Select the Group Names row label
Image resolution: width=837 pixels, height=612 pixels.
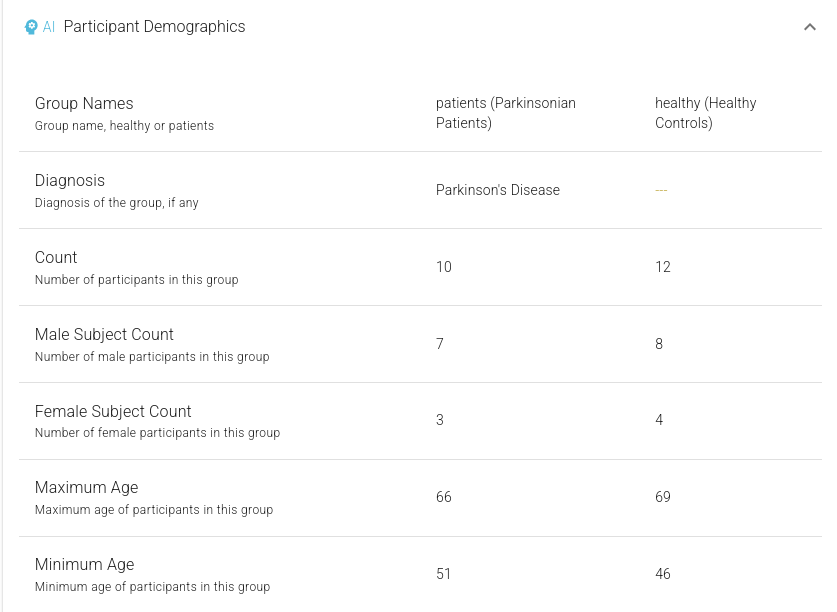click(x=84, y=104)
